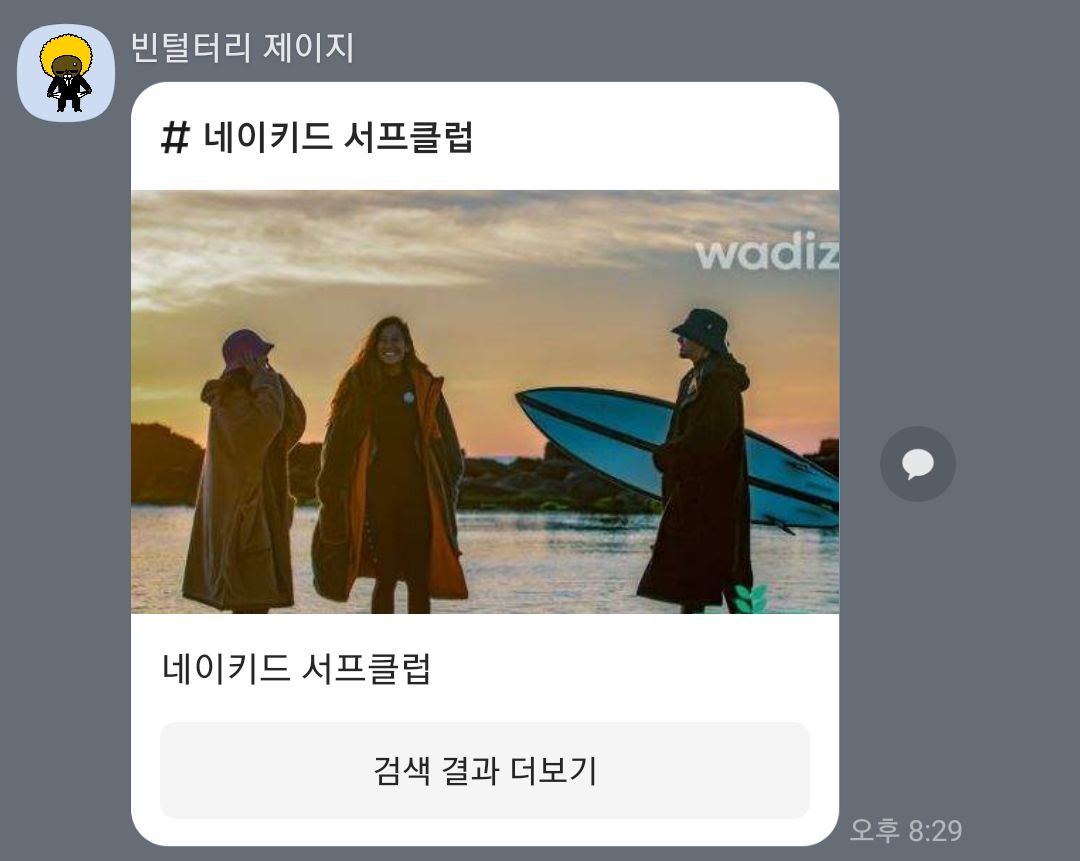
Task: Click the black bucket hat in photo
Action: pos(702,330)
